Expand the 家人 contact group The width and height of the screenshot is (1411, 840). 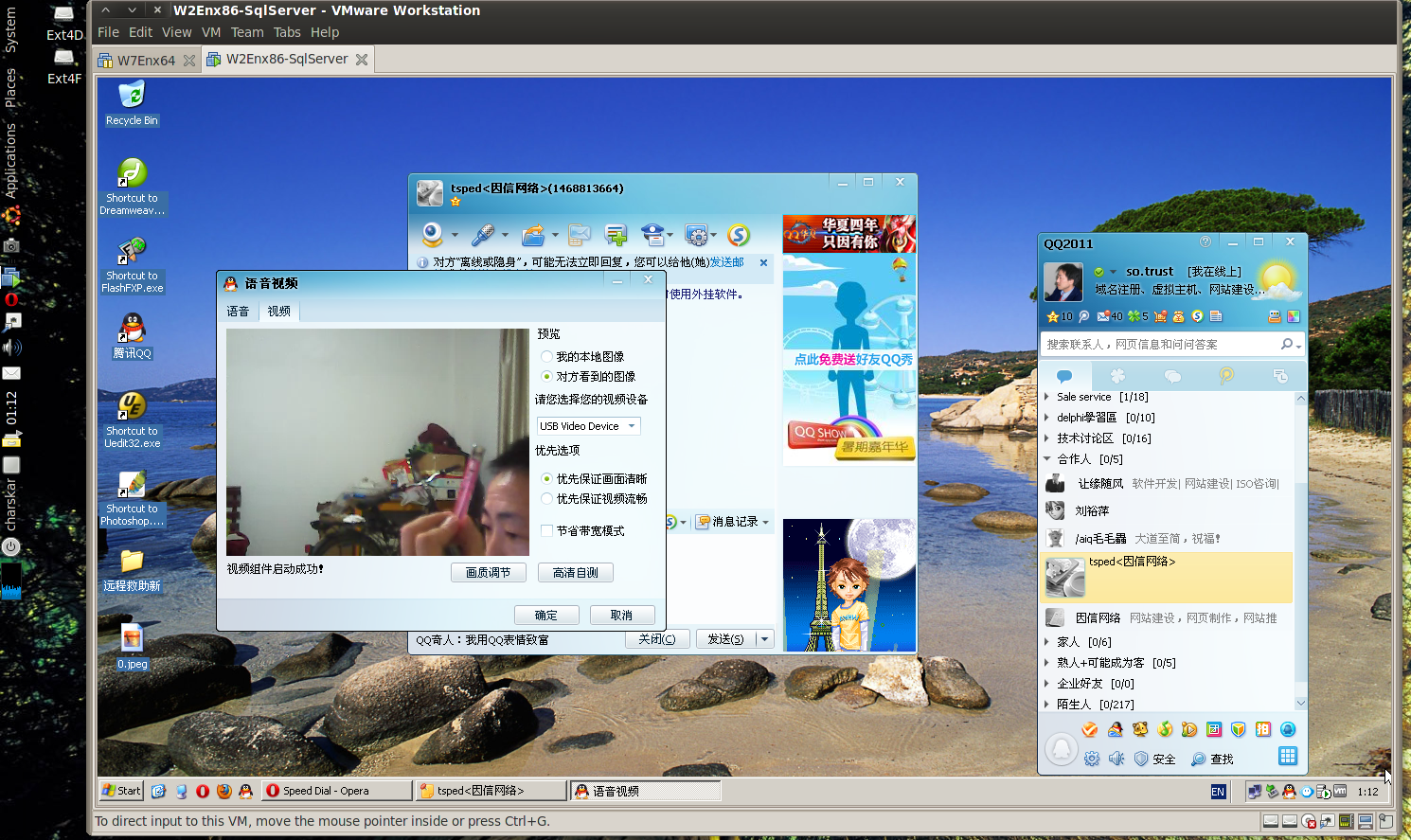[1046, 642]
